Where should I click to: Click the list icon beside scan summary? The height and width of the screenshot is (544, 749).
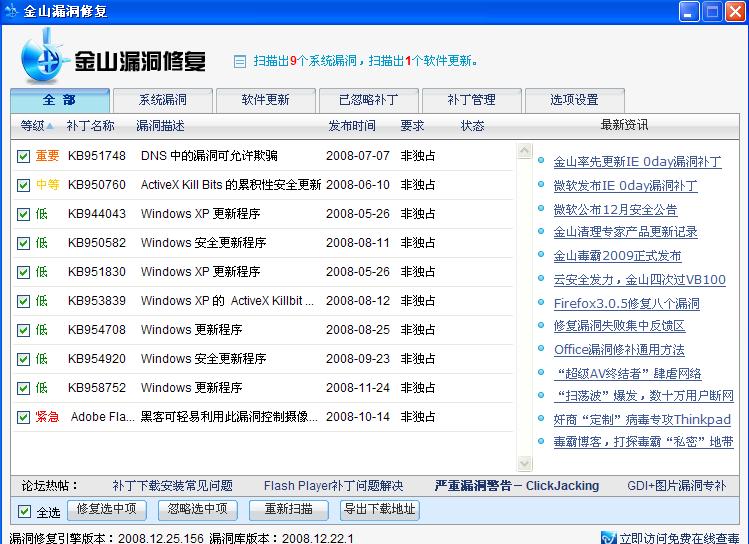pyautogui.click(x=239, y=62)
